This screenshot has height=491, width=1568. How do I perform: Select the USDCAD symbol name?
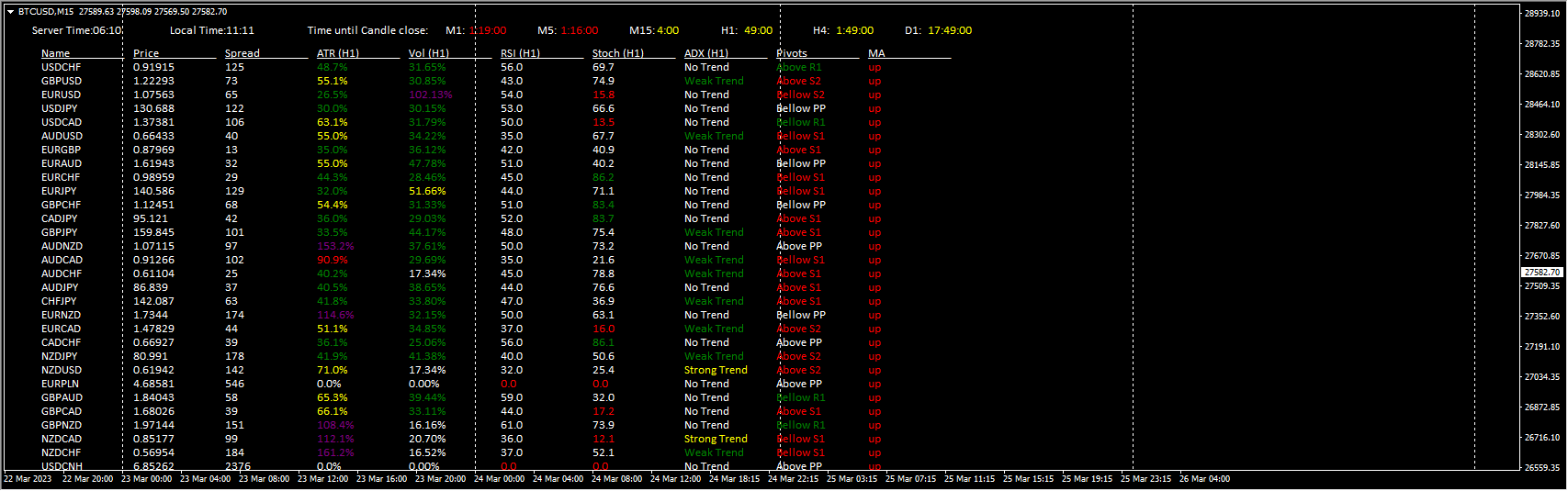pos(62,122)
